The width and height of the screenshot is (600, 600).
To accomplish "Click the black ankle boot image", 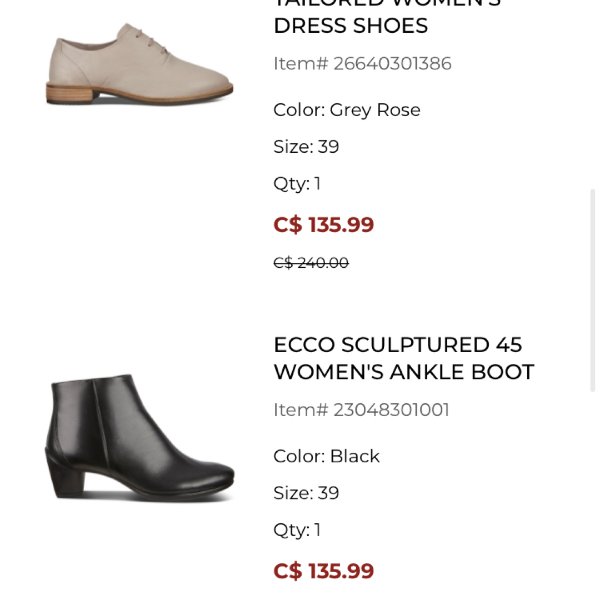I will tap(139, 437).
